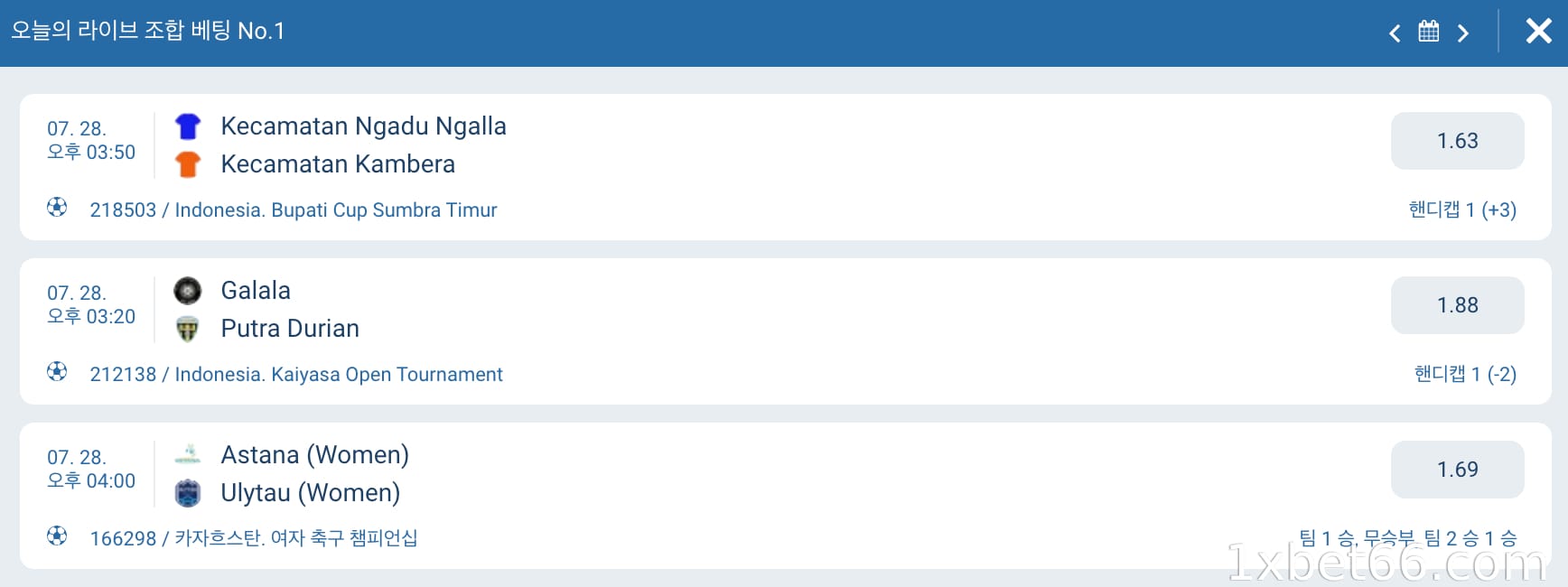Click Kecamatan Ngadu Ngalla blue jersey icon
This screenshot has width=1568, height=587.
188,126
